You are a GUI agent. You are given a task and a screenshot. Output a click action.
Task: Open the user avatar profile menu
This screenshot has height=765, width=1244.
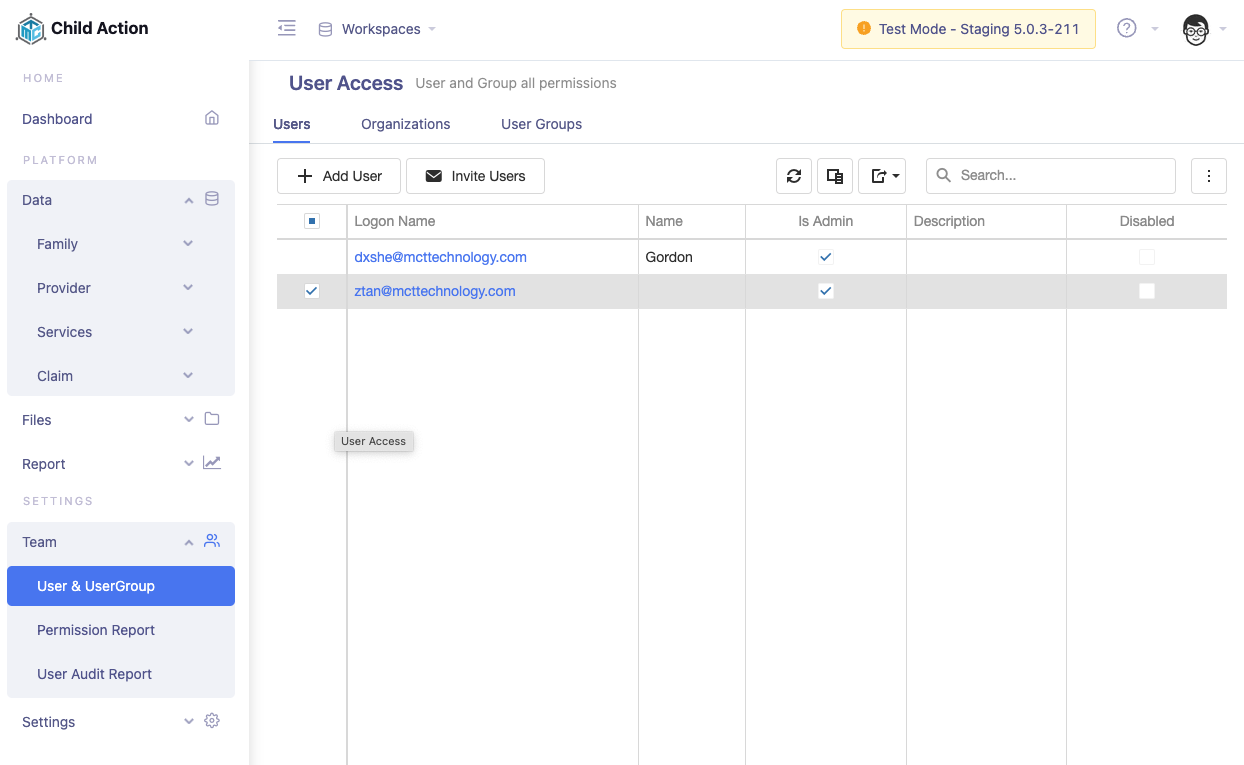[1195, 30]
